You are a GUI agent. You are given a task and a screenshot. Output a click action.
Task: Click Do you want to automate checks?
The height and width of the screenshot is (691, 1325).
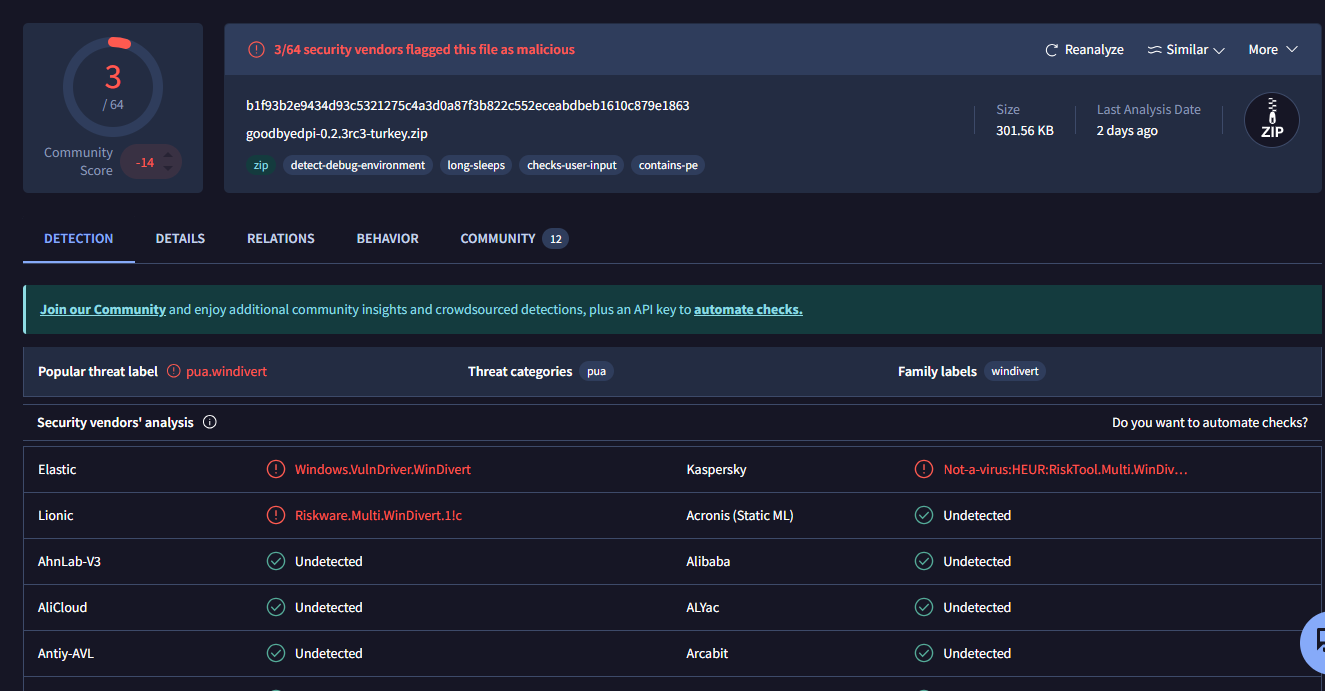(1210, 422)
